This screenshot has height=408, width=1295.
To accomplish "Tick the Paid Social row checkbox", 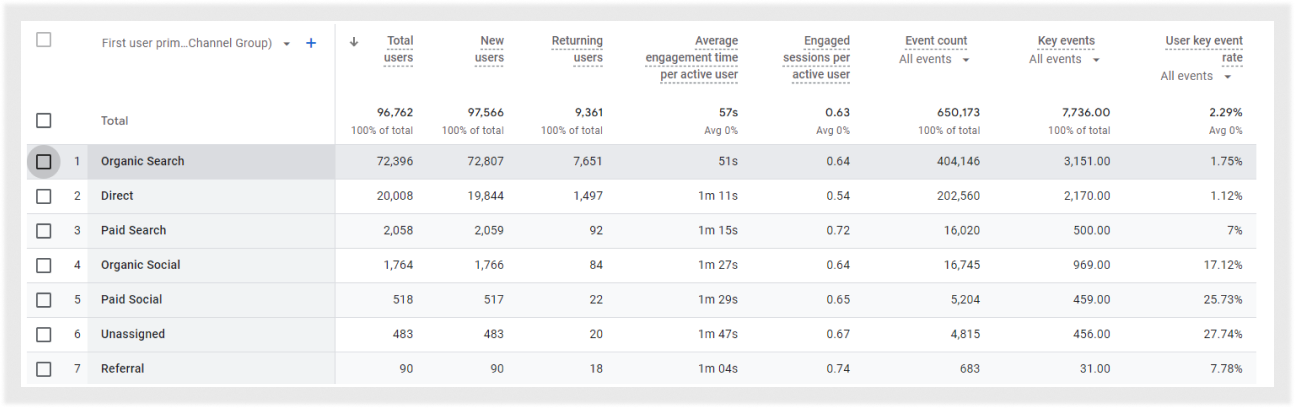I will click(x=44, y=300).
